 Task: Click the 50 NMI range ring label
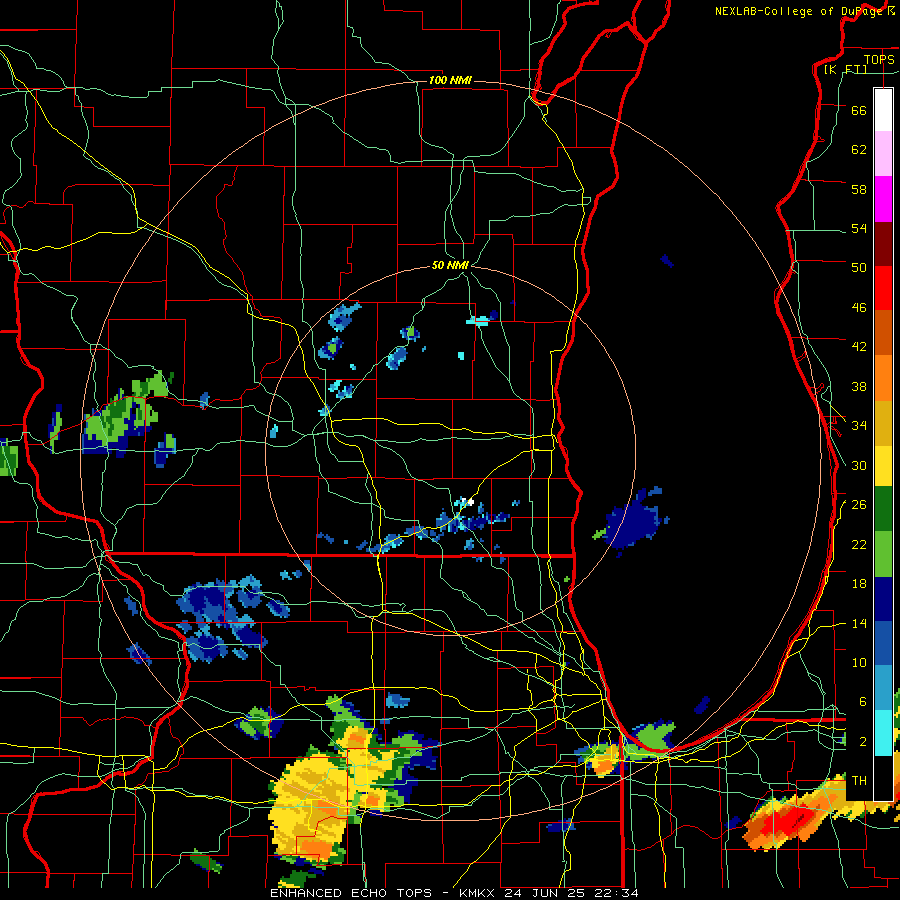pyautogui.click(x=450, y=265)
